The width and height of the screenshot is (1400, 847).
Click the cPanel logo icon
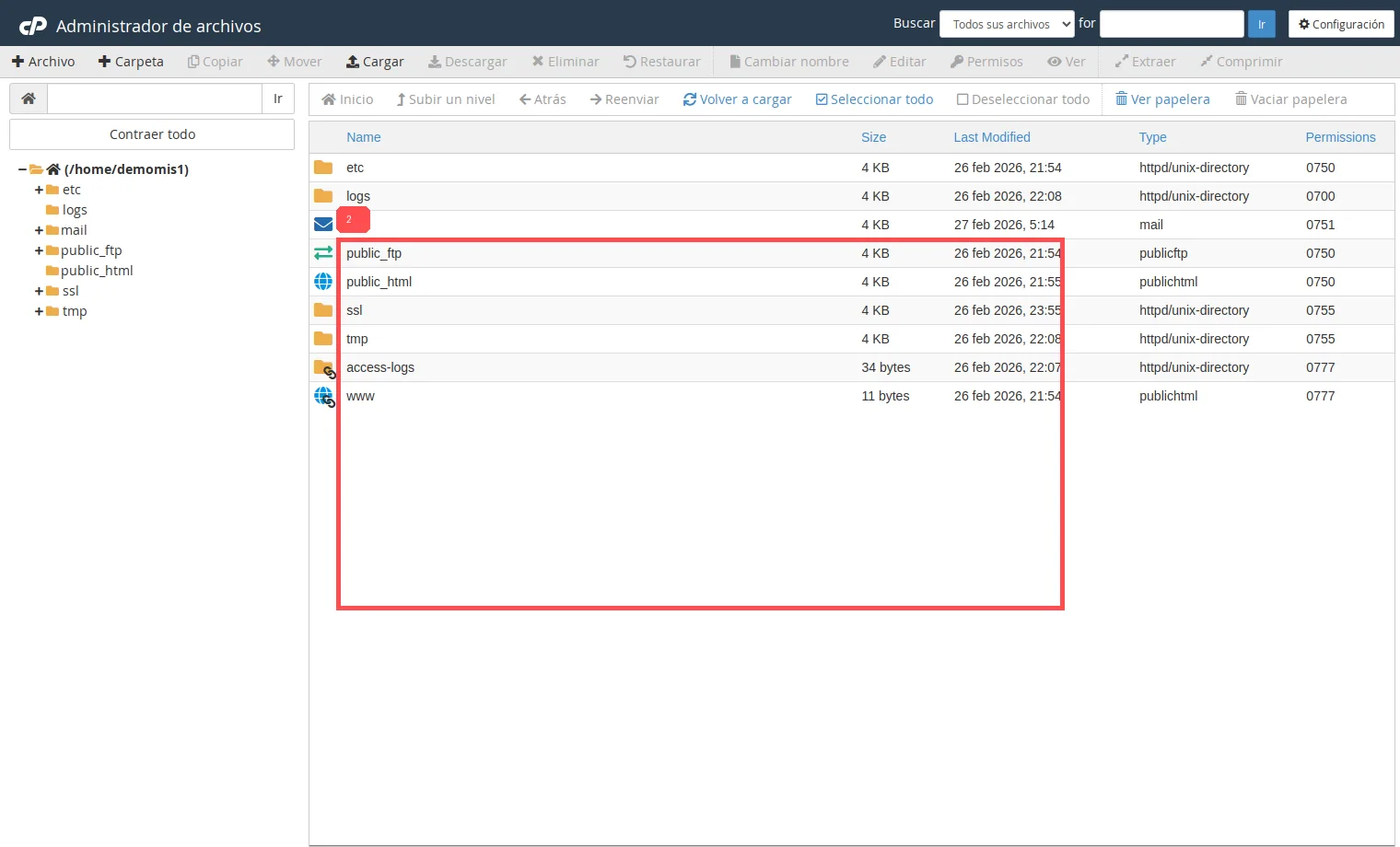pyautogui.click(x=33, y=26)
